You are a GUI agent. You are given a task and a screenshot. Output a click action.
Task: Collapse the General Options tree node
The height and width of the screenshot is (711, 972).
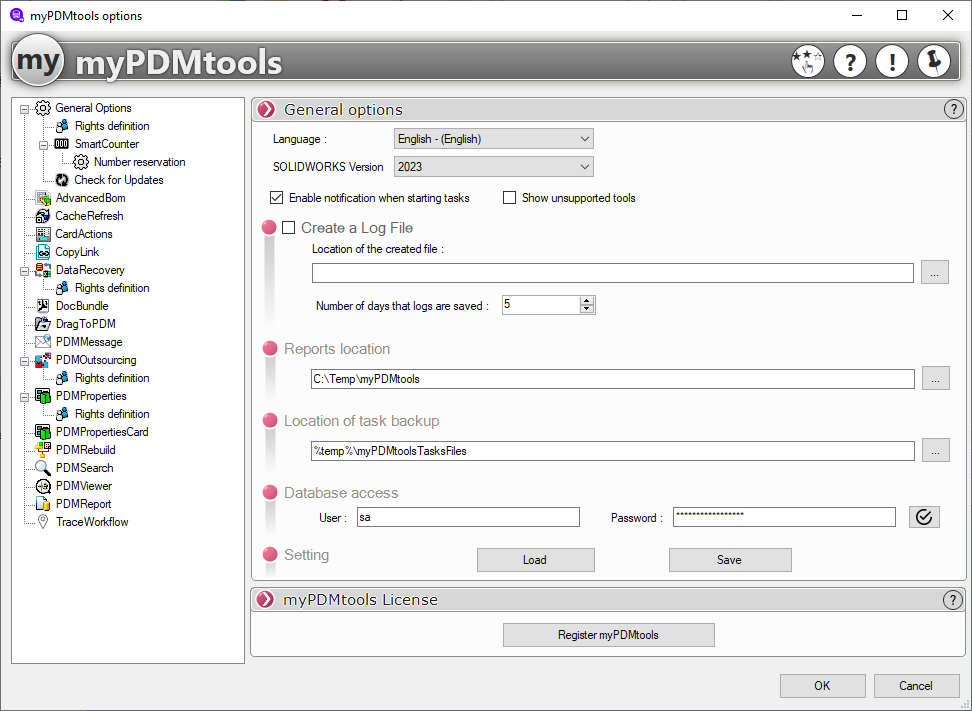25,108
